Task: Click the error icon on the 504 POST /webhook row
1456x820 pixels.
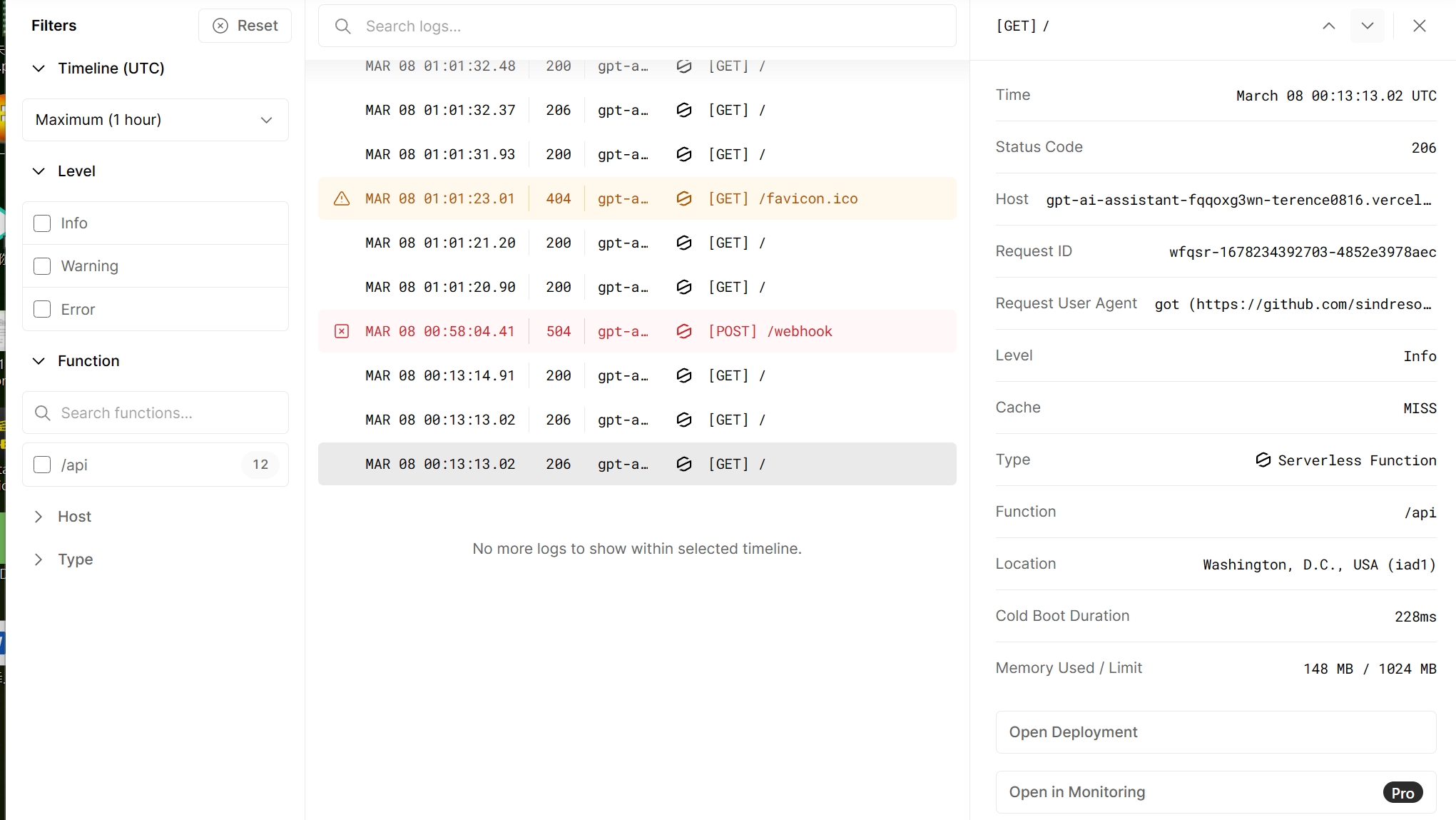Action: point(342,331)
